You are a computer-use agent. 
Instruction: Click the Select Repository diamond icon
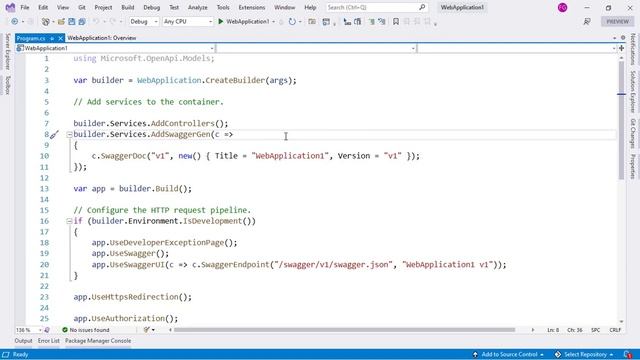pos(558,355)
